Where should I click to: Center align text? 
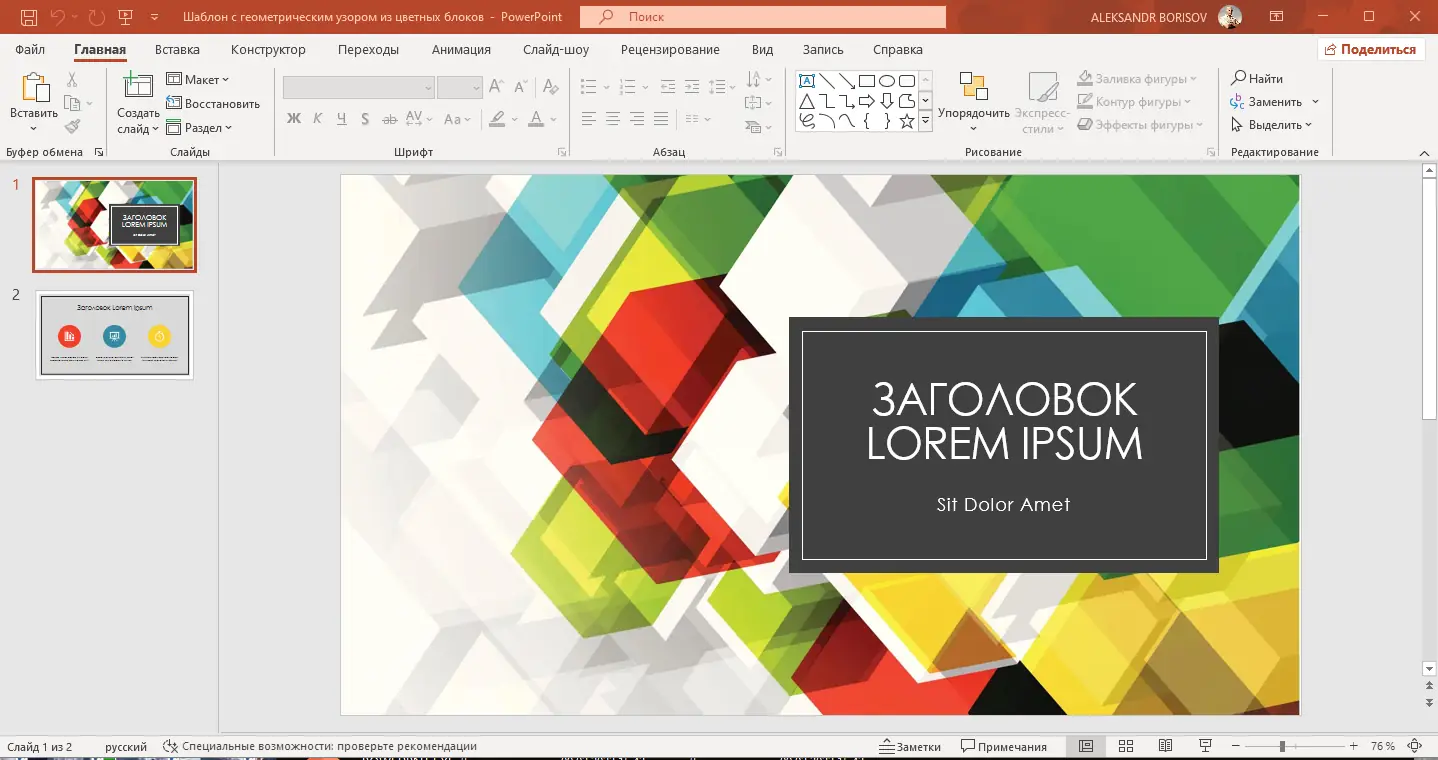tap(613, 119)
